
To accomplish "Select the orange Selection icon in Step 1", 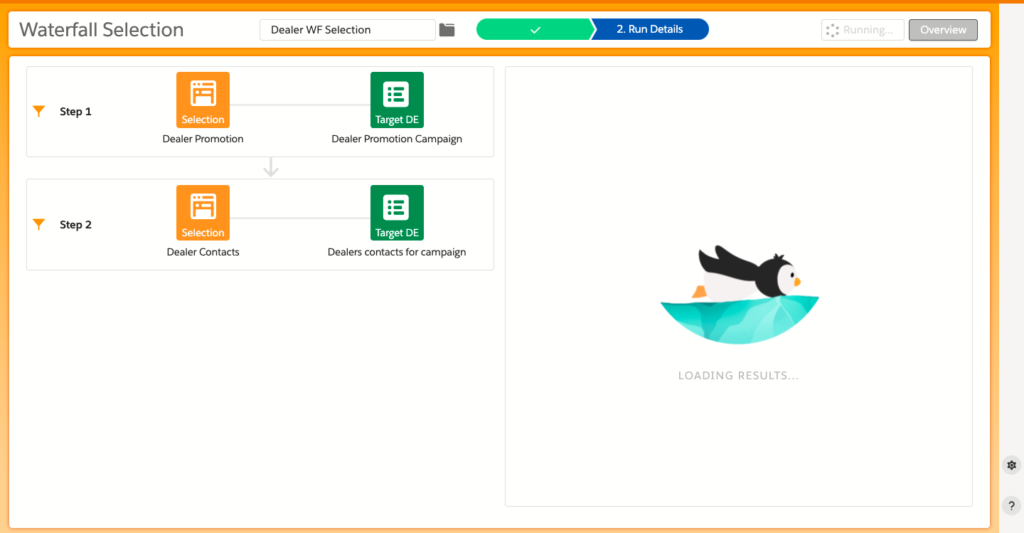I will pos(203,99).
